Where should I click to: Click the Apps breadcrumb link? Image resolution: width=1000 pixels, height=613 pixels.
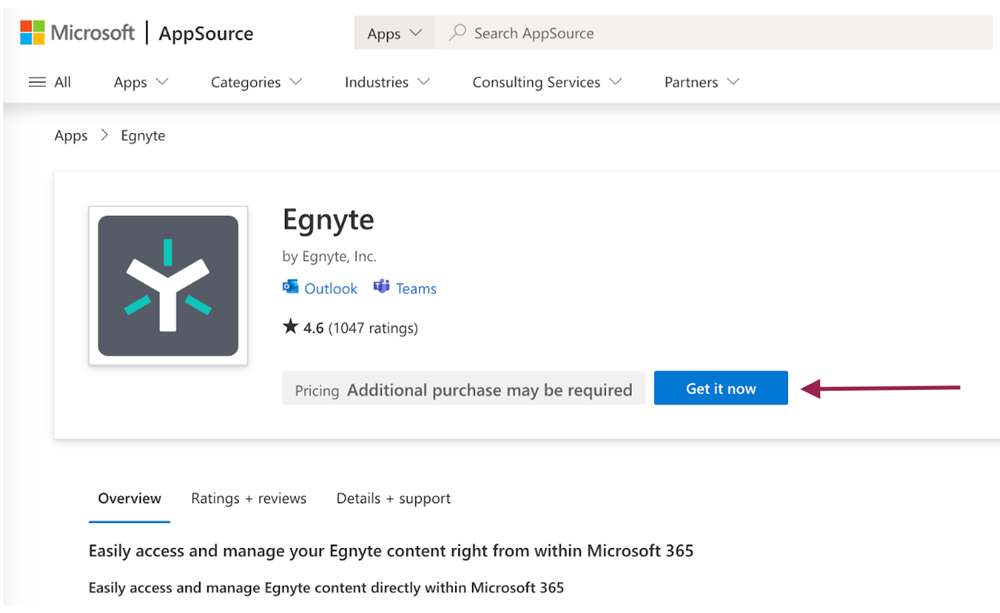point(71,136)
